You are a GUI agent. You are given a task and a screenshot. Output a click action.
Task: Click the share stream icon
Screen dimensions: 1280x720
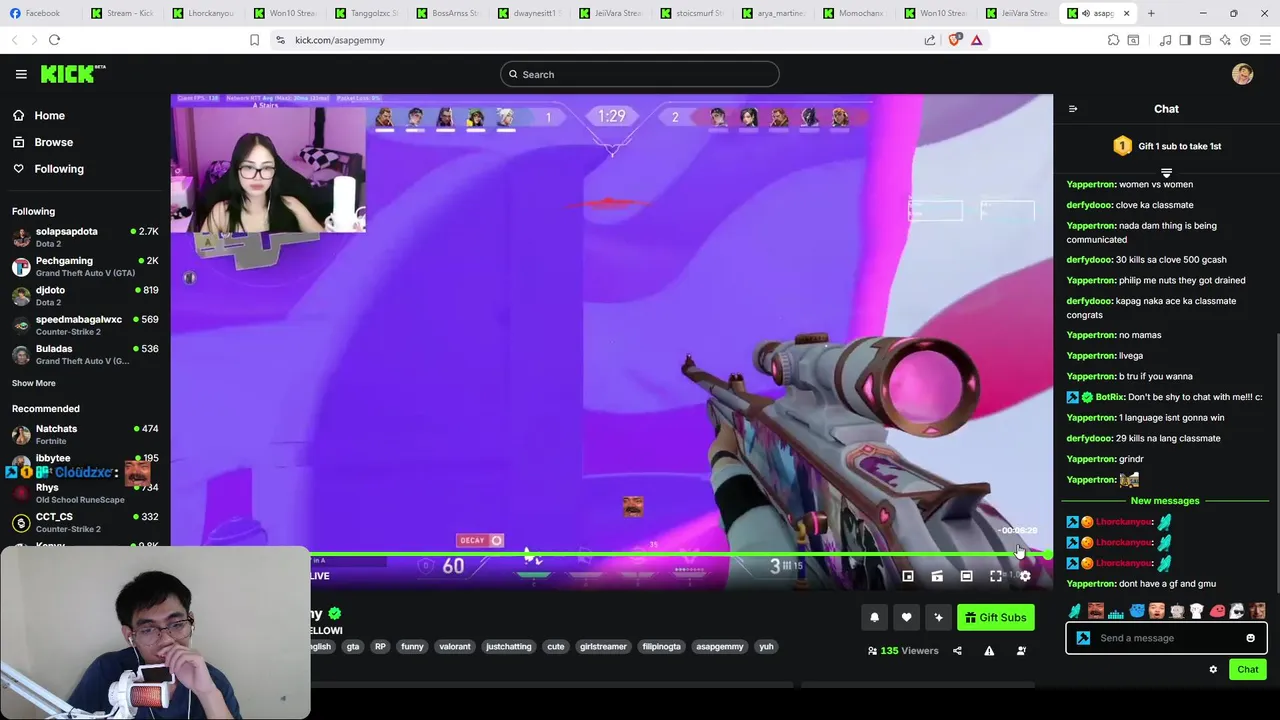[957, 651]
